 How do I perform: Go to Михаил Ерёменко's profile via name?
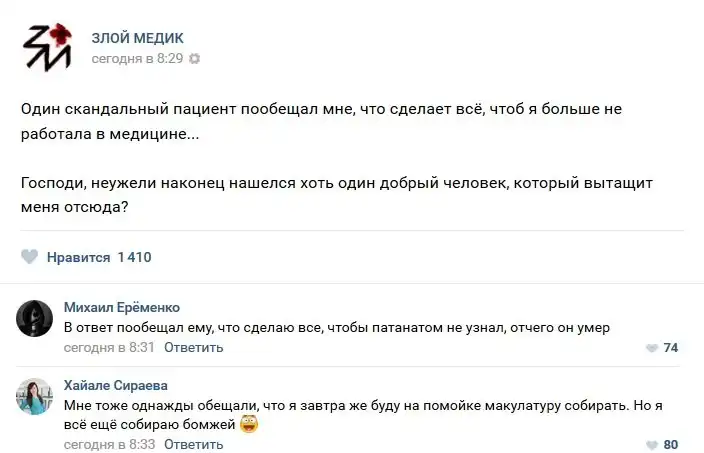click(122, 307)
